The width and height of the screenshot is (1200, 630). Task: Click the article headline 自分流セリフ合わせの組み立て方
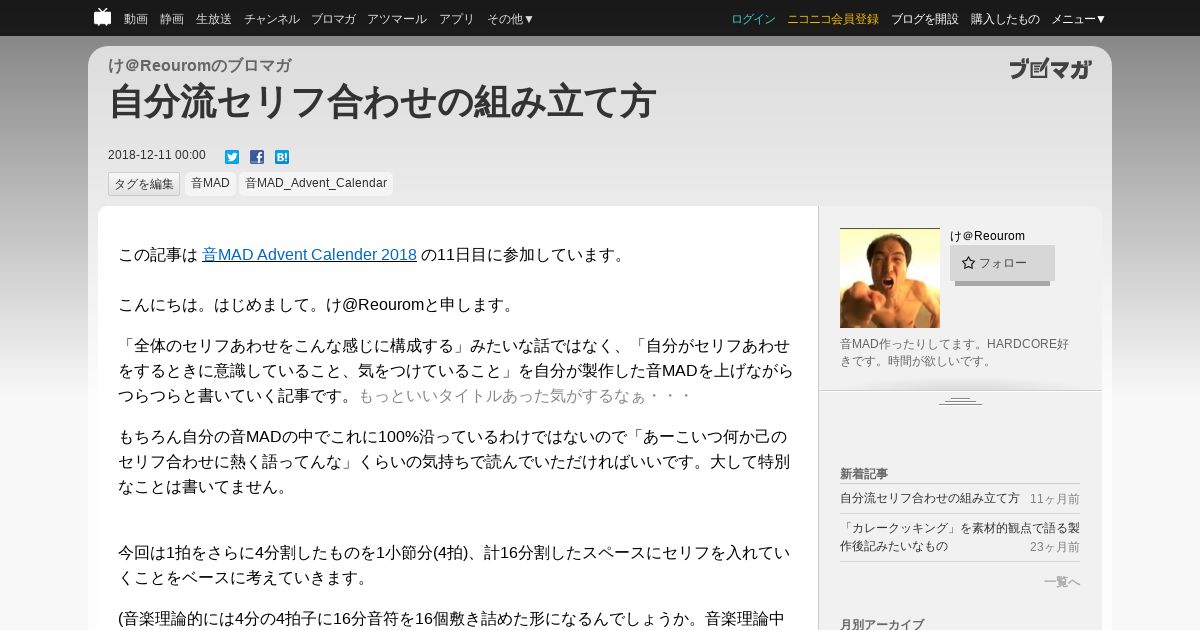point(382,103)
